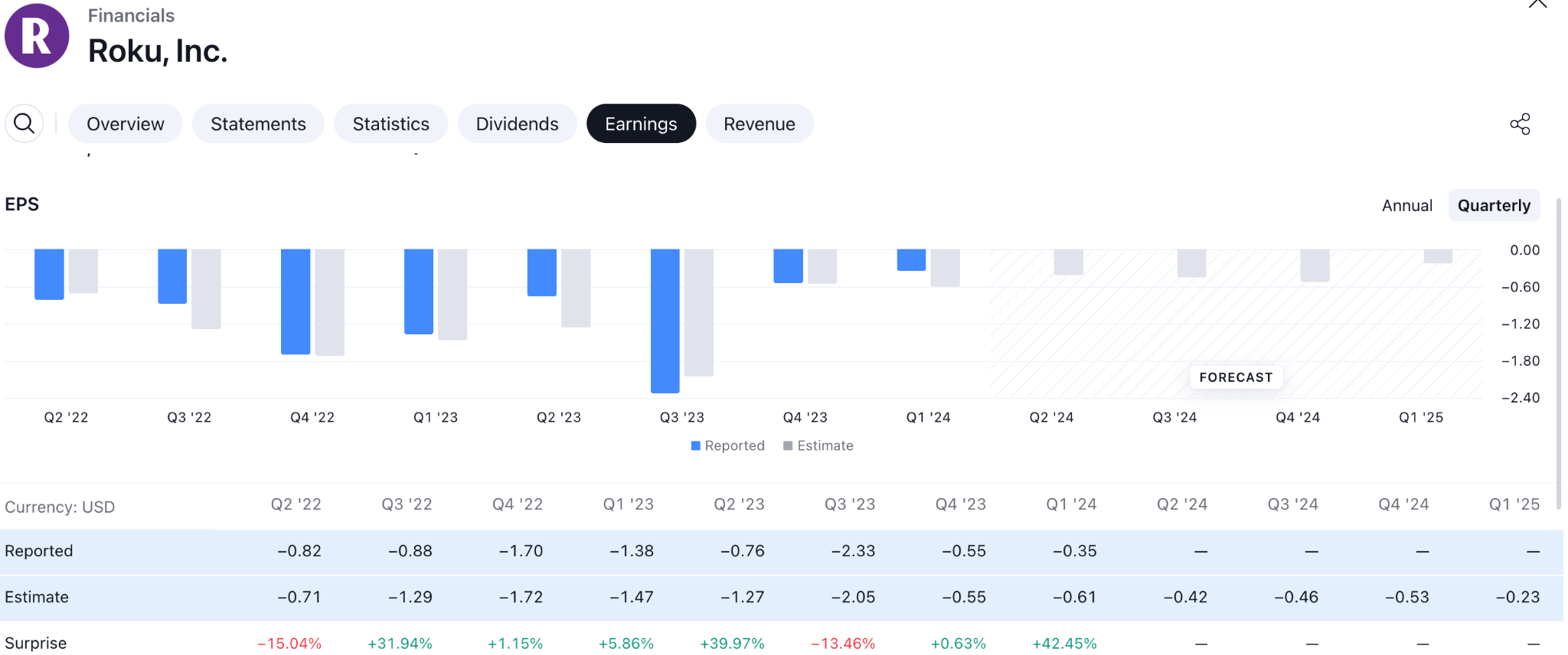
Task: Click the Q4 '22 reported blue bar
Action: point(296,301)
